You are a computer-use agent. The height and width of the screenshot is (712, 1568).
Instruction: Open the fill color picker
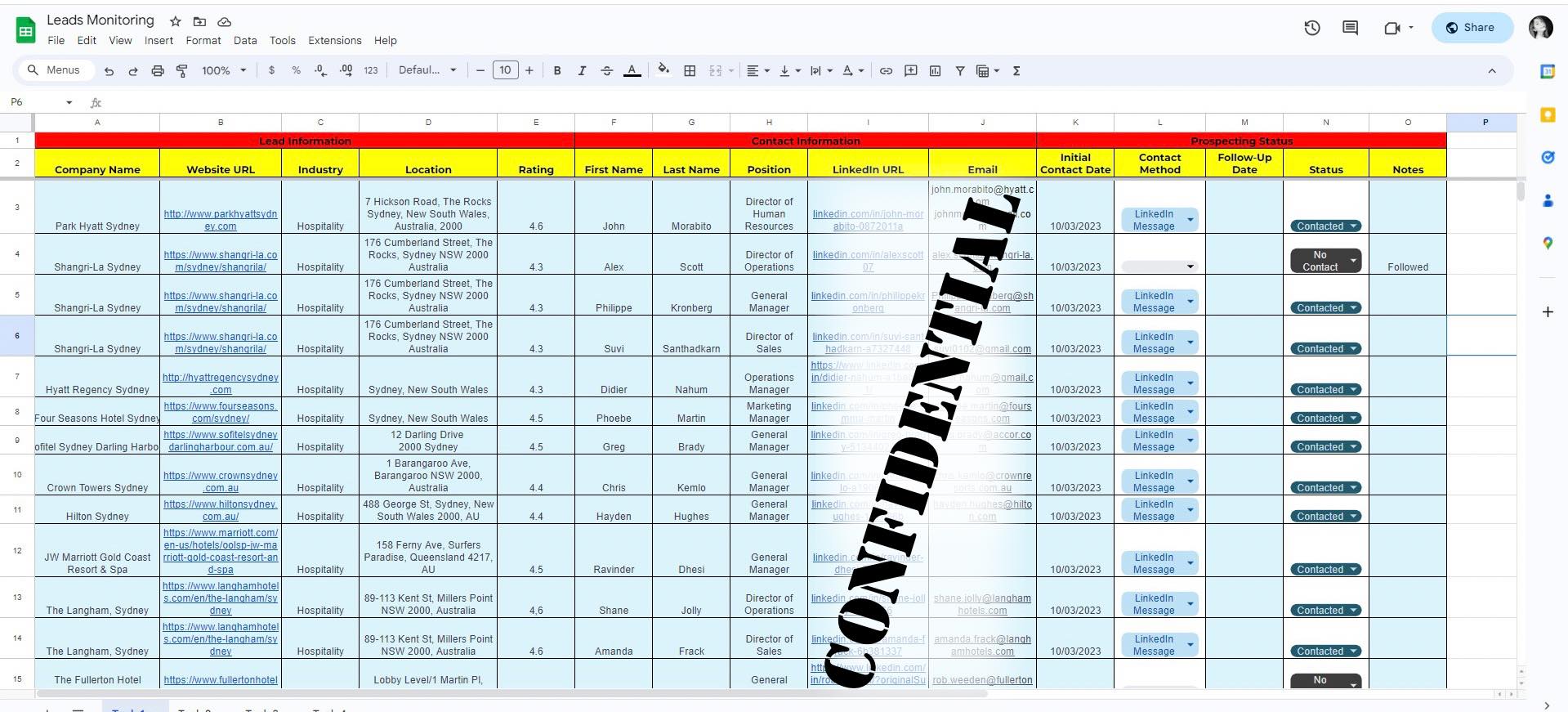coord(663,70)
